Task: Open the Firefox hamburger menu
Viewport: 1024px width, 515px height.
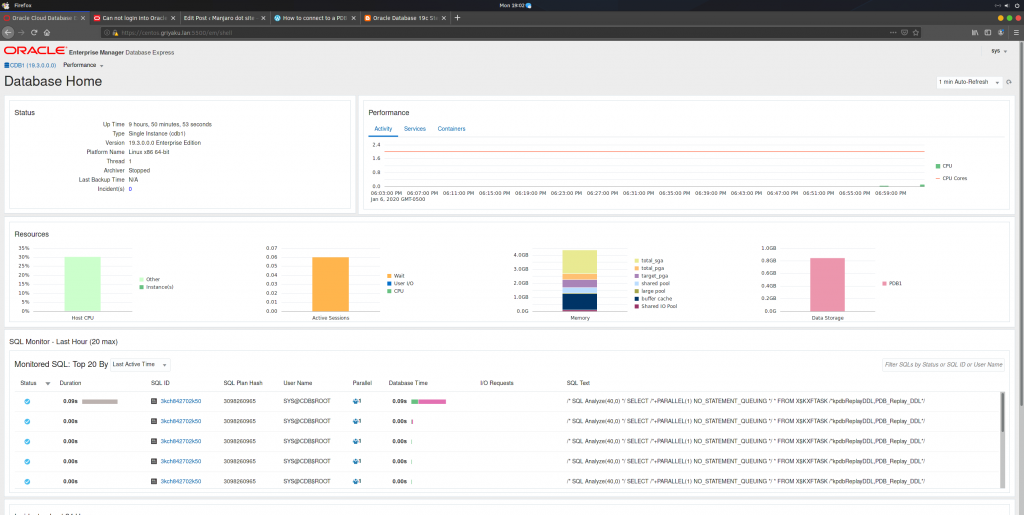Action: (x=1015, y=32)
